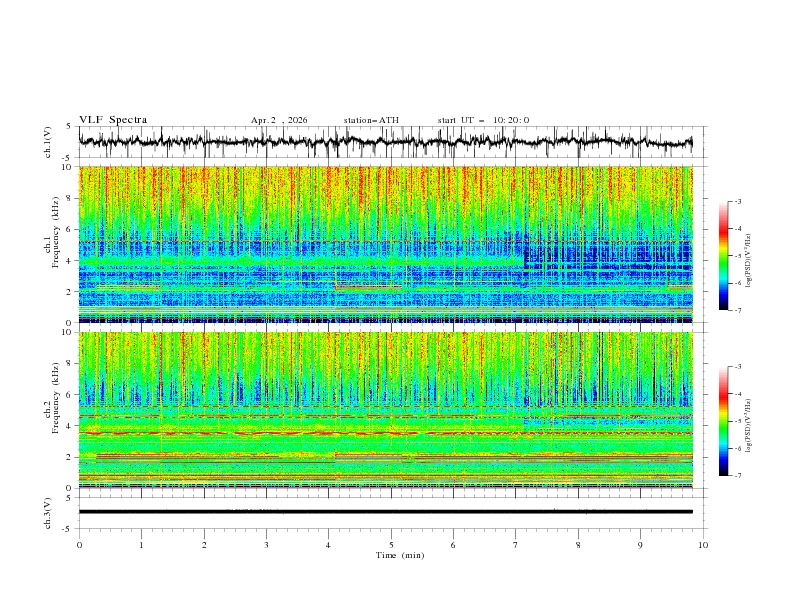Click the "-5" tick on ch.1 colorbar
Viewport: 792px width, 612px height.
[737, 256]
